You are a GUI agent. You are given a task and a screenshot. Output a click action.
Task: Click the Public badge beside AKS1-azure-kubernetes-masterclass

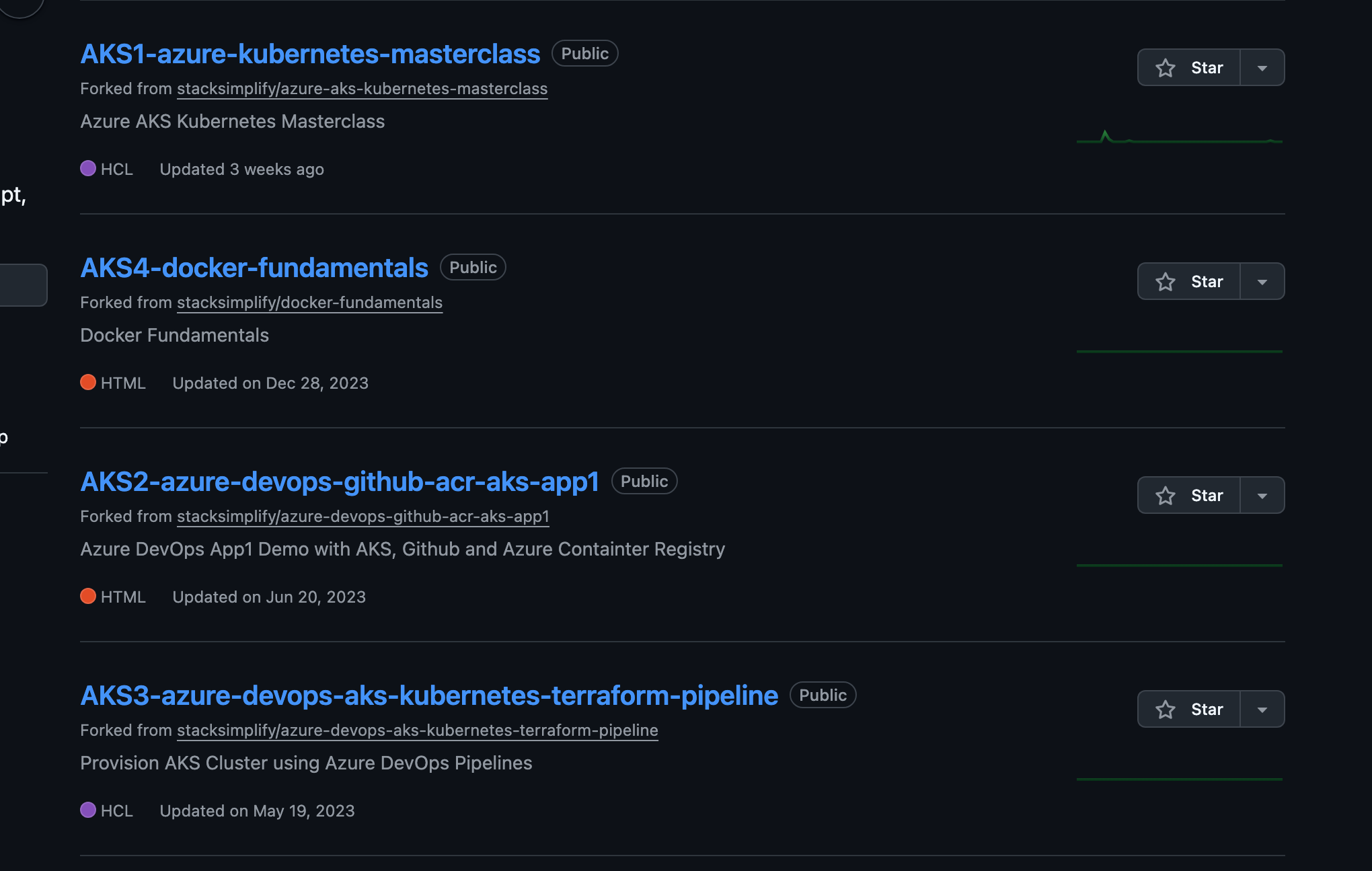tap(585, 54)
